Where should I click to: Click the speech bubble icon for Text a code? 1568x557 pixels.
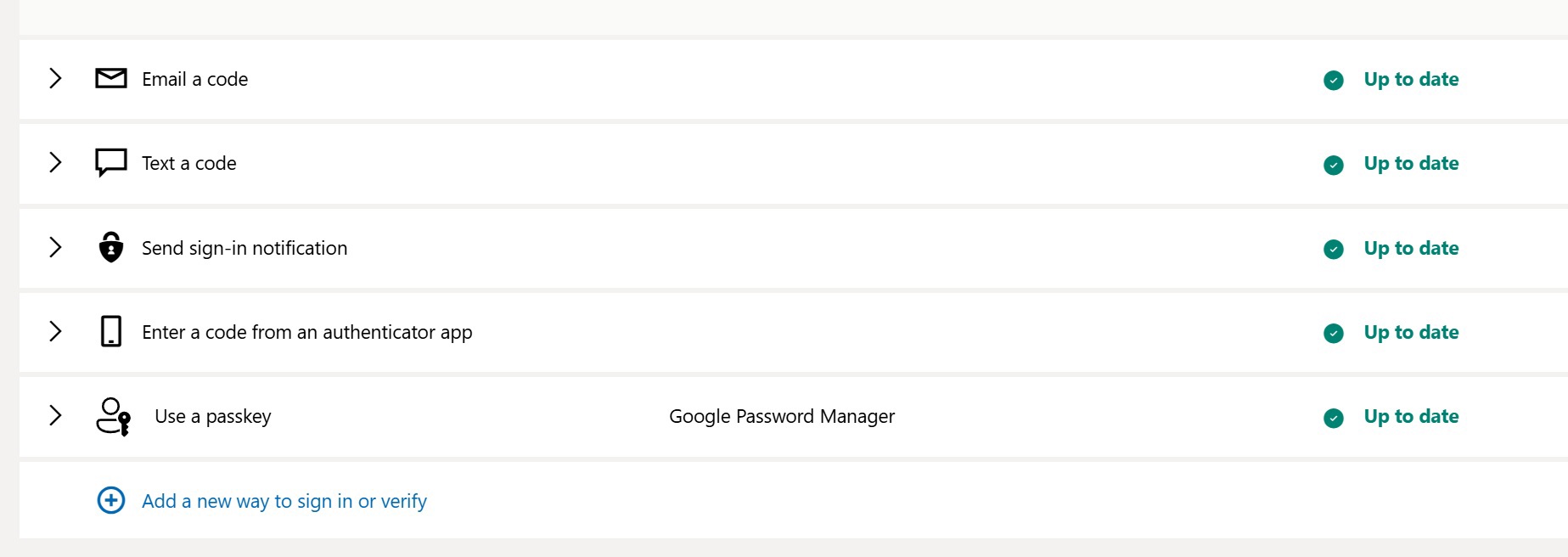pyautogui.click(x=111, y=162)
